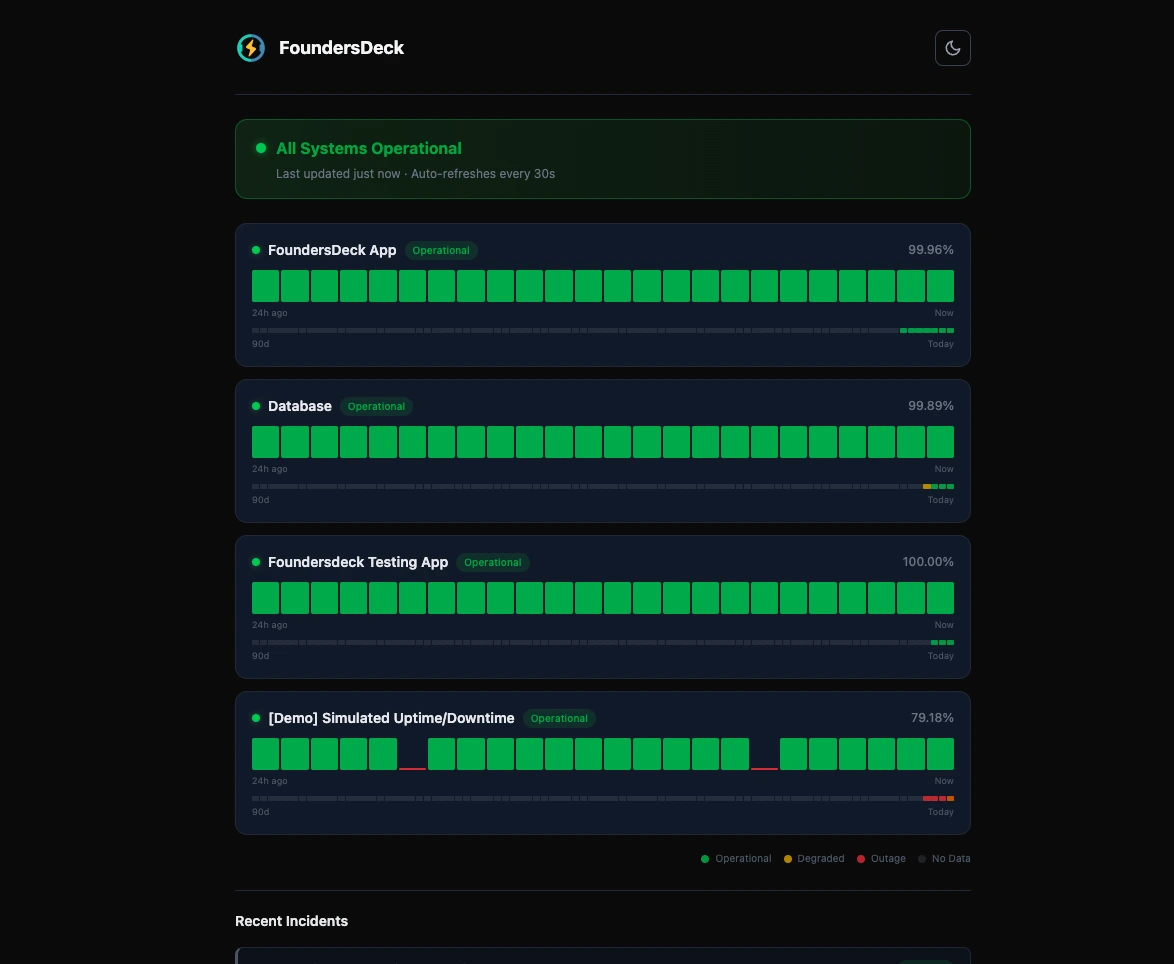Toggle dark mode with the moon button
This screenshot has width=1174, height=964.
click(952, 47)
